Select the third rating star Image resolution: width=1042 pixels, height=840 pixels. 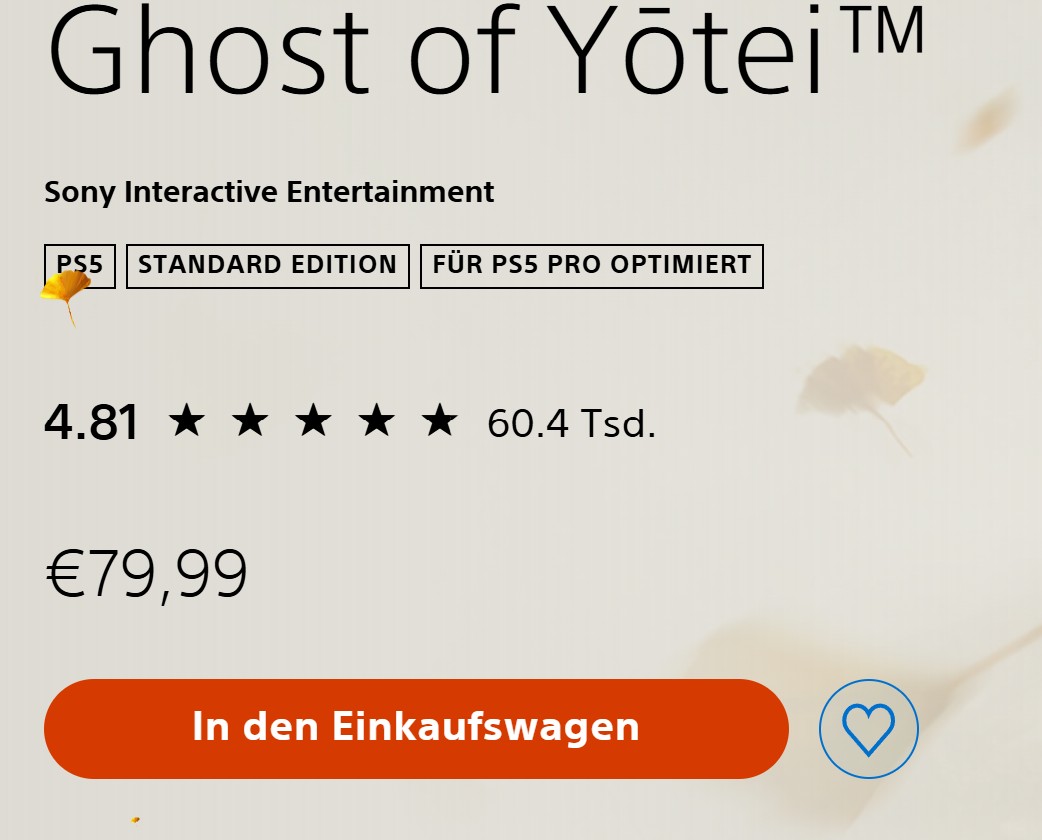[x=313, y=421]
